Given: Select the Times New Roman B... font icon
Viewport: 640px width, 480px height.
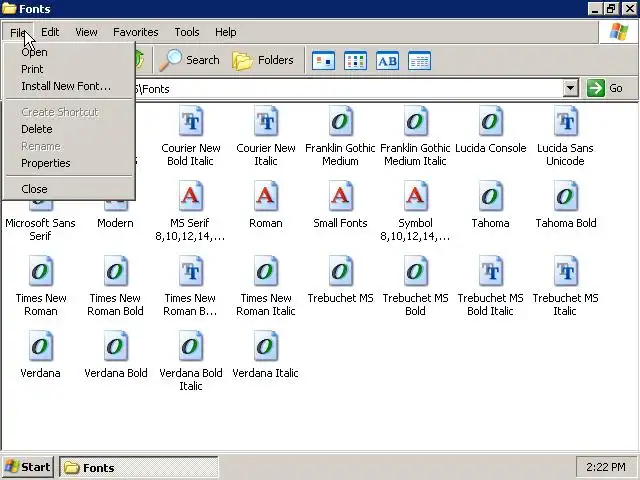Looking at the screenshot, I should tap(191, 271).
